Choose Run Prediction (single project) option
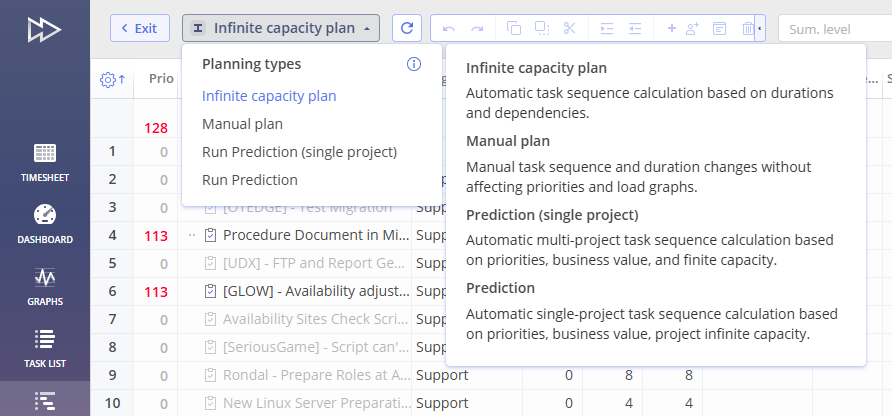This screenshot has height=416, width=892. tap(299, 152)
